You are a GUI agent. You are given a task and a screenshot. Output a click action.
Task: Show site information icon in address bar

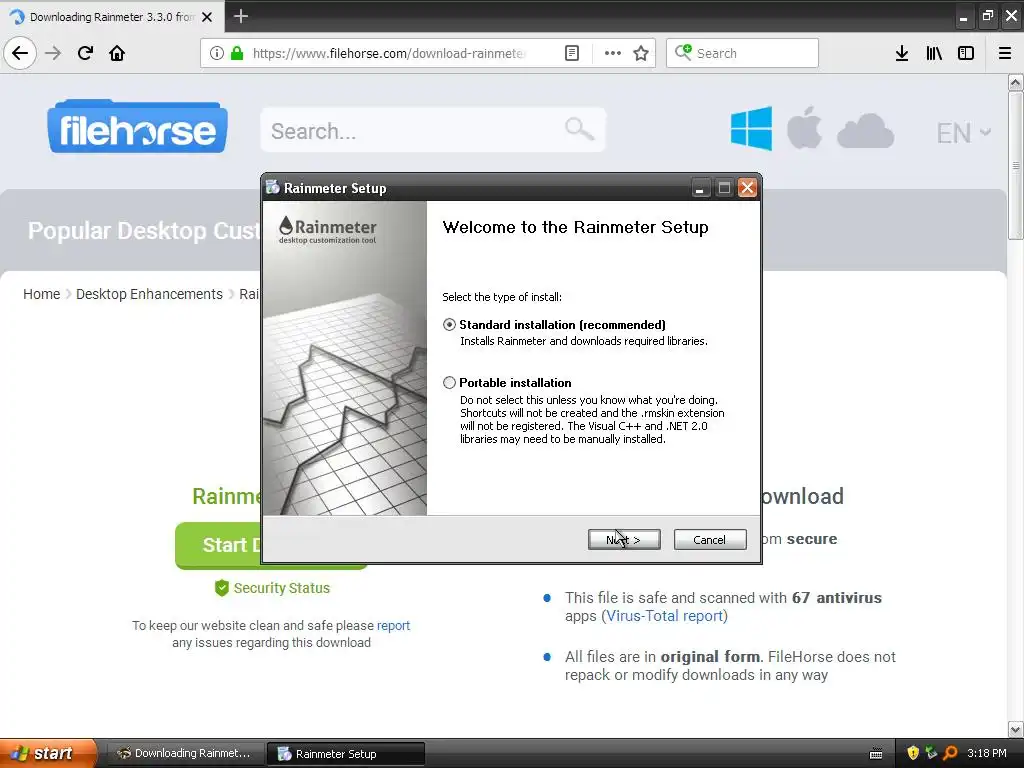click(217, 53)
